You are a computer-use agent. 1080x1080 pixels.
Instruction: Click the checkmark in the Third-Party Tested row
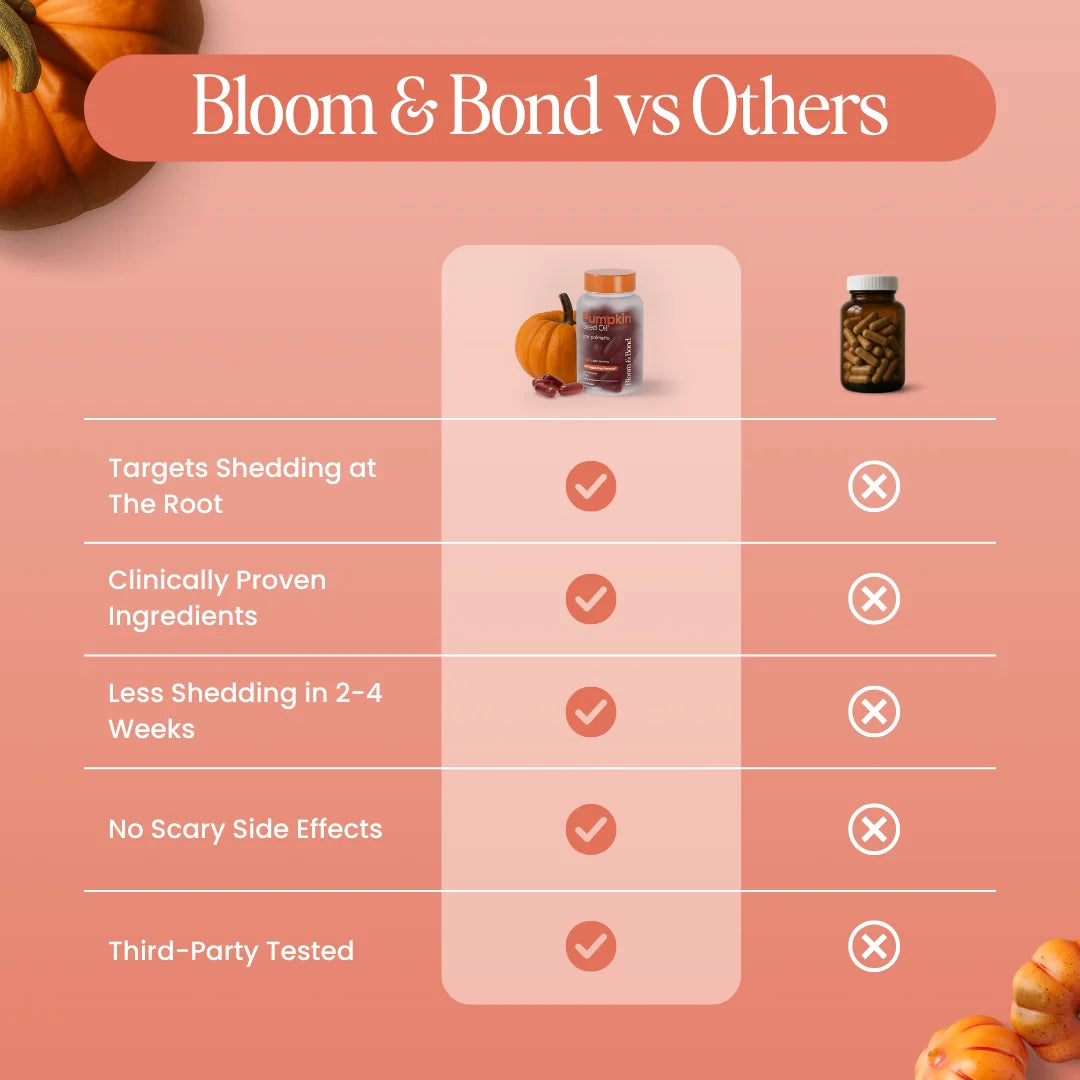pyautogui.click(x=591, y=947)
